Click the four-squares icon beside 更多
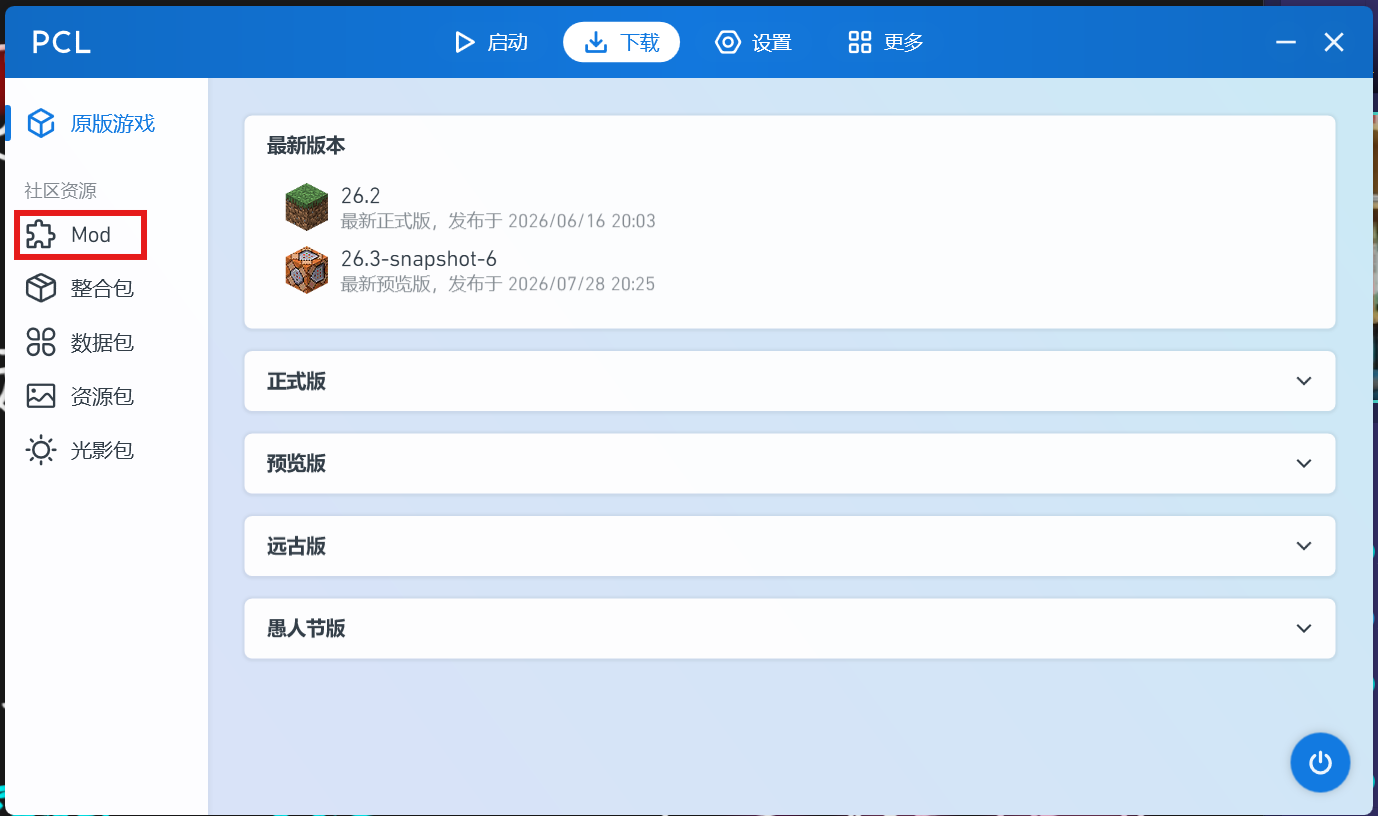The width and height of the screenshot is (1378, 816). pos(860,42)
